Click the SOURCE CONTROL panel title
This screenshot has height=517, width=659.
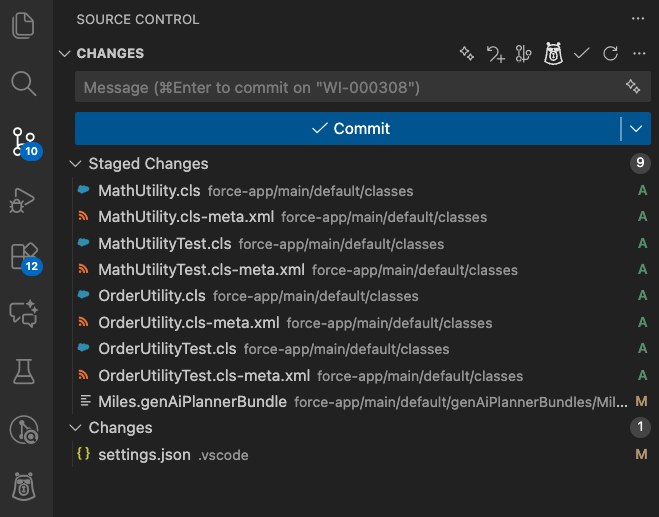tap(138, 19)
